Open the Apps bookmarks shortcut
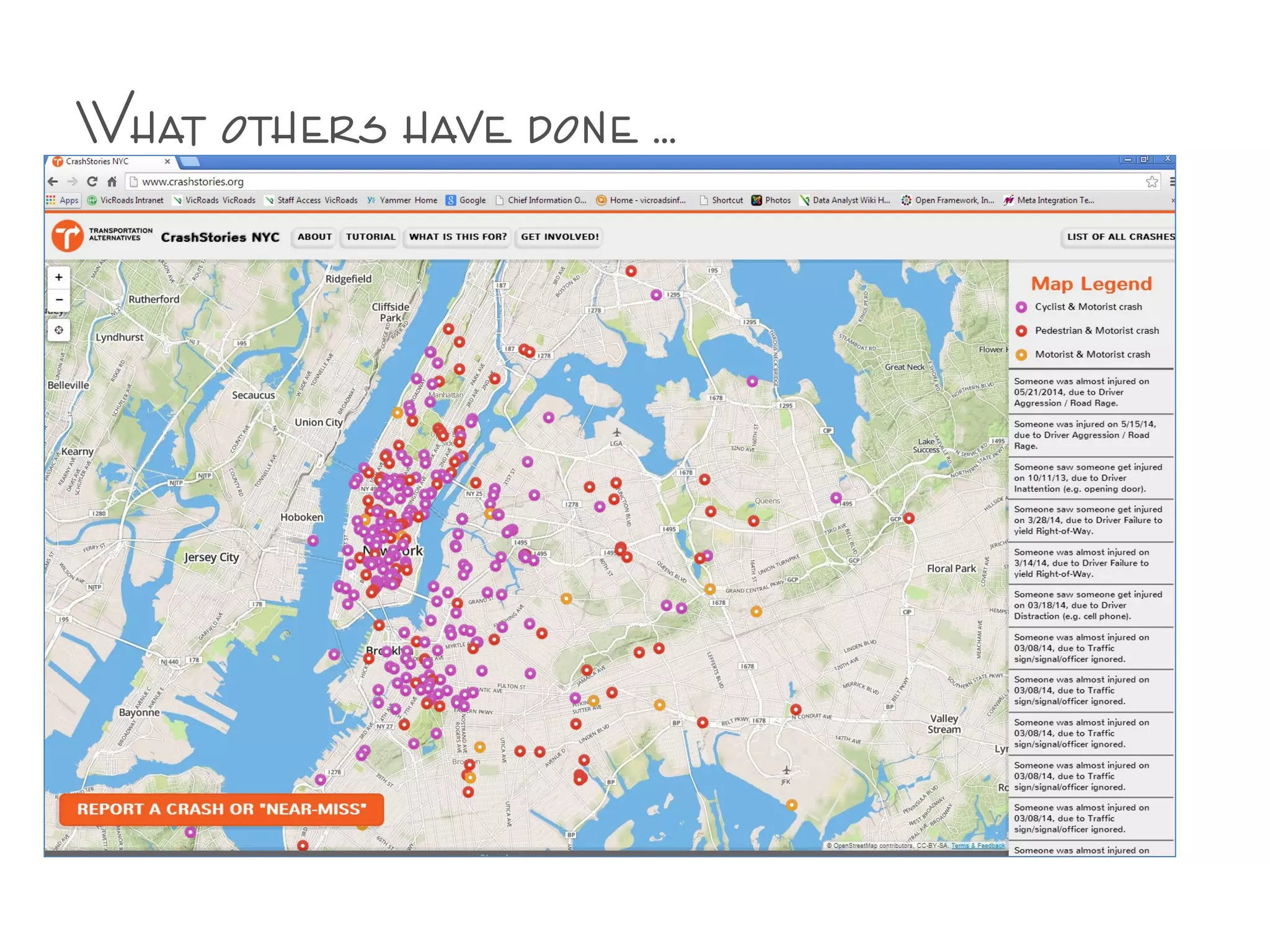 click(63, 200)
